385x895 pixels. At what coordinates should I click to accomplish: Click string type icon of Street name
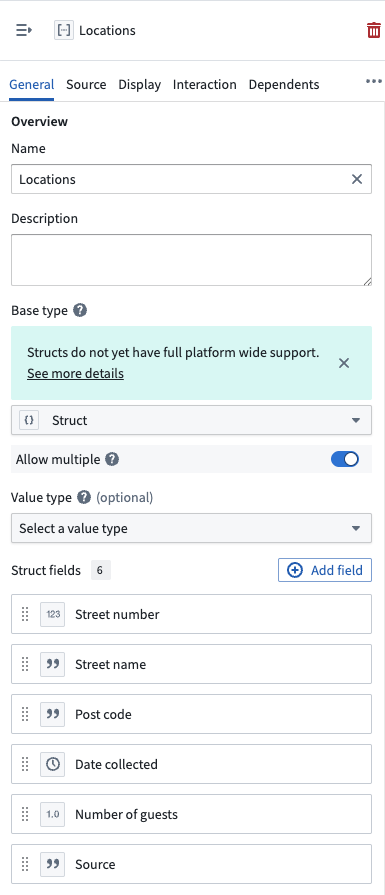pyautogui.click(x=52, y=664)
